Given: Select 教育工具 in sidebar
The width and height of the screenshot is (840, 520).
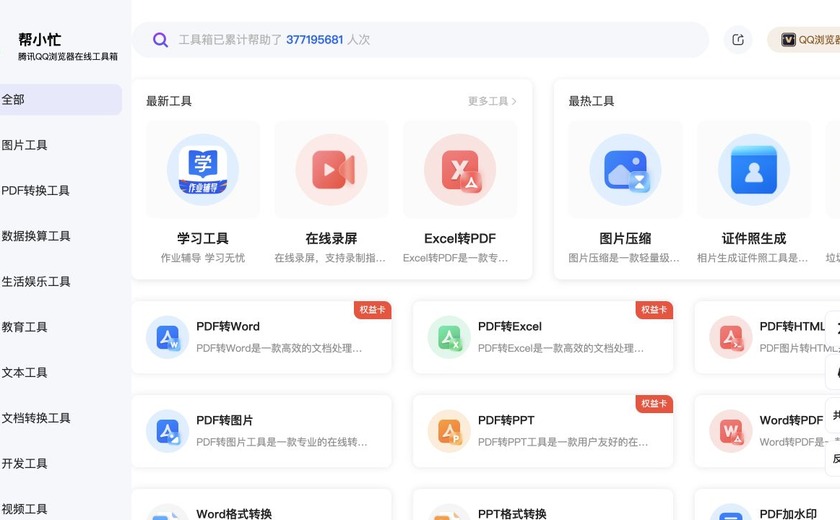Looking at the screenshot, I should click(x=24, y=327).
